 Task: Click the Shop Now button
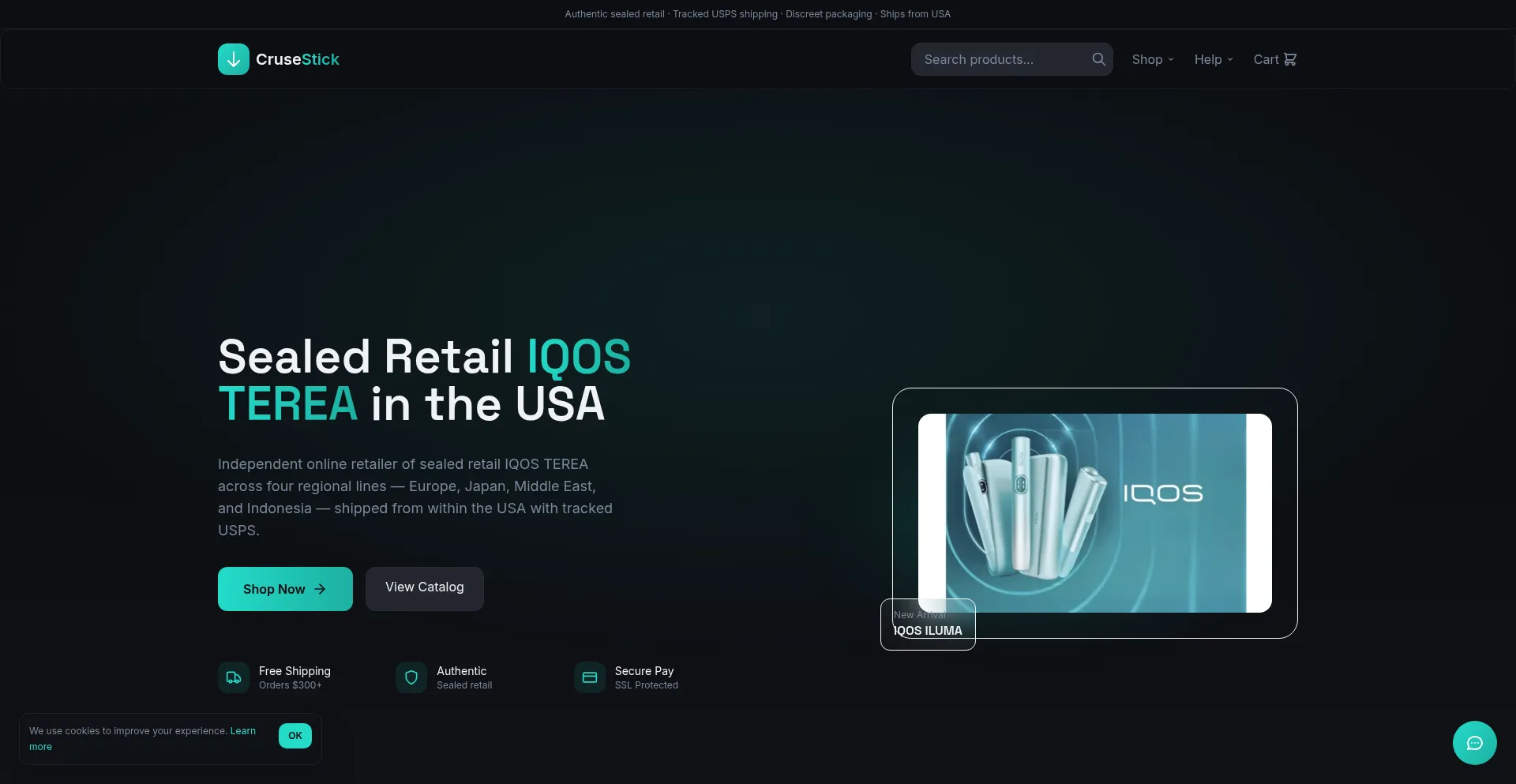tap(285, 589)
